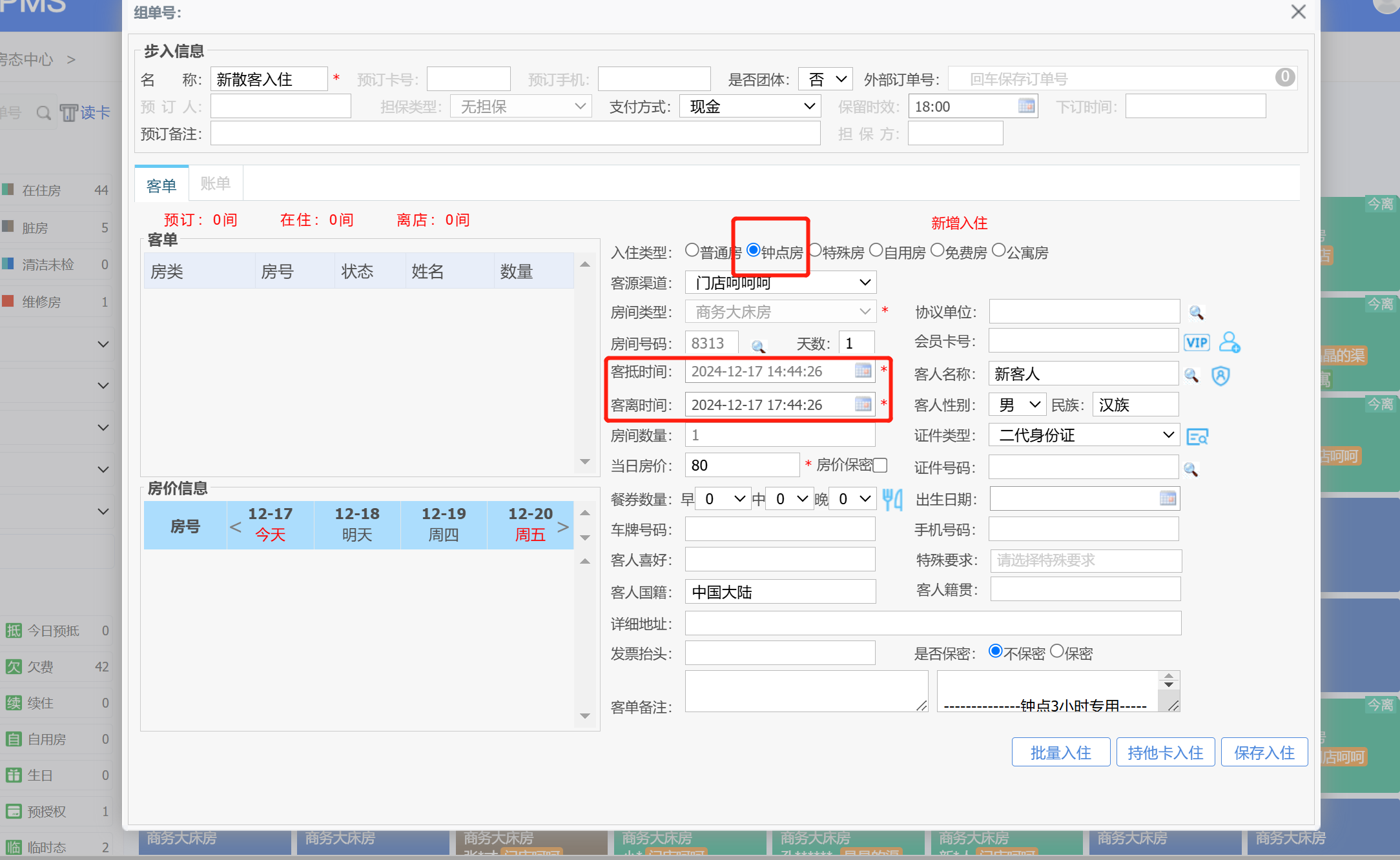
Task: Click the 批量入住 button
Action: (x=1061, y=752)
